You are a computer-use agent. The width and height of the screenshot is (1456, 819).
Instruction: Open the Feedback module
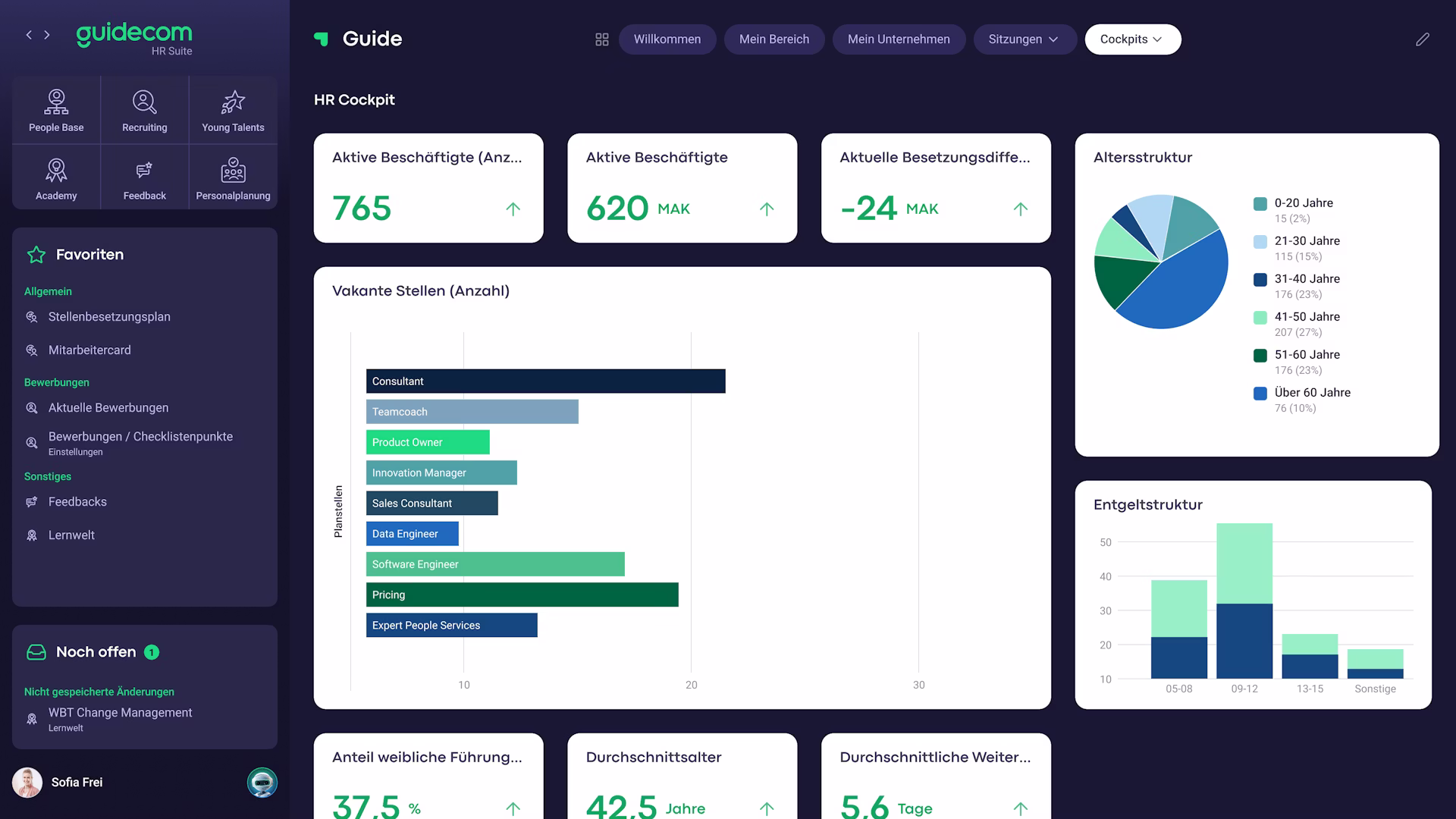point(144,177)
